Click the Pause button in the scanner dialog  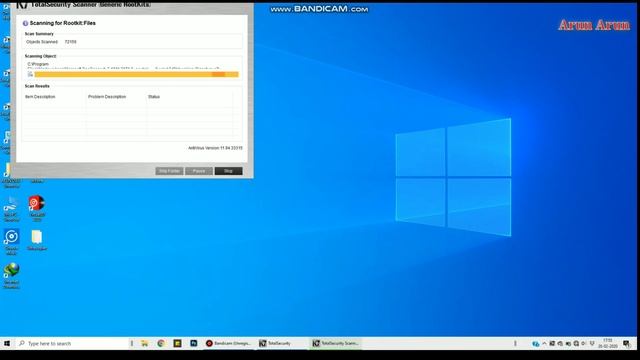(199, 171)
